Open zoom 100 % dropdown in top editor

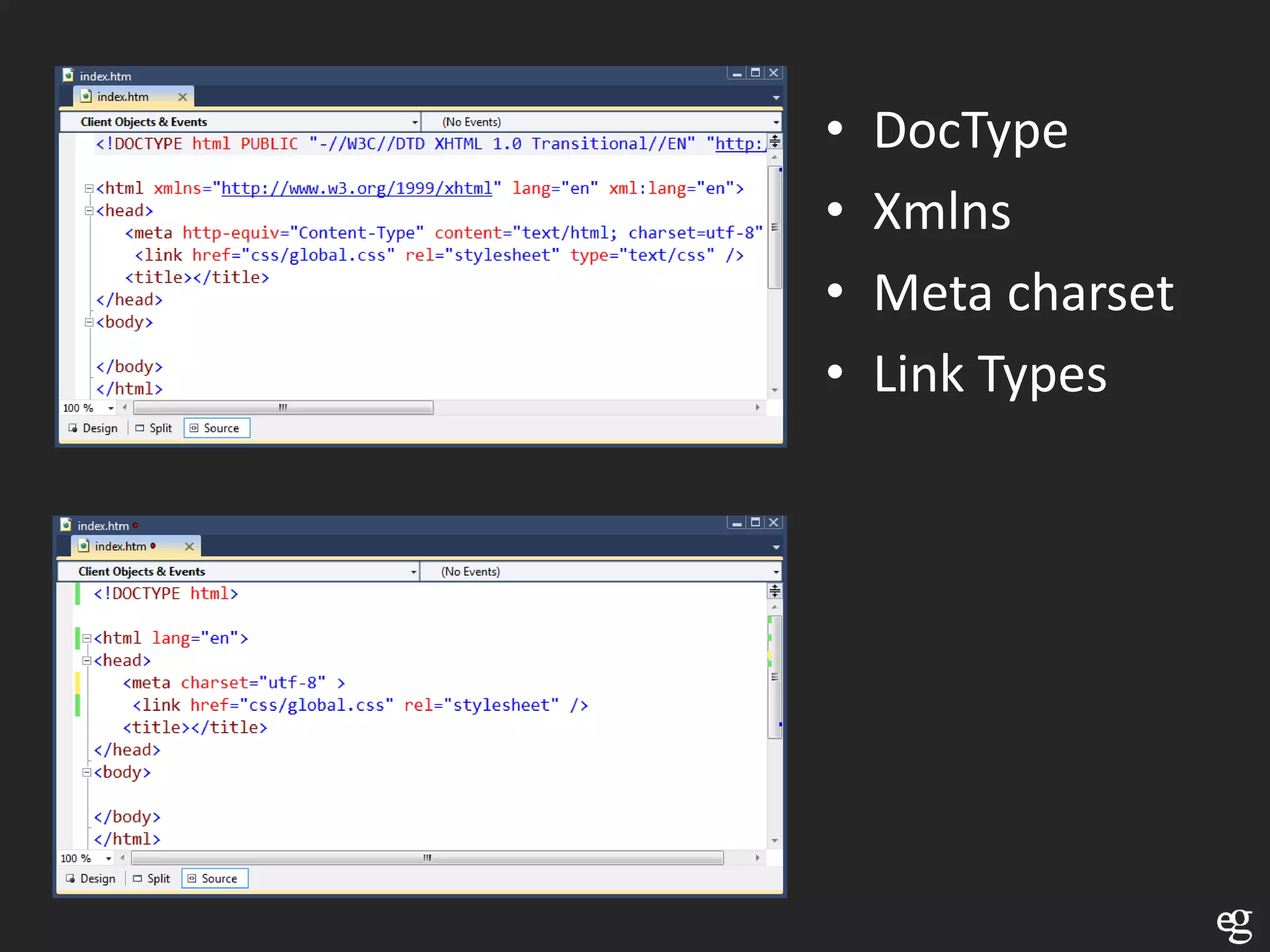pyautogui.click(x=111, y=408)
